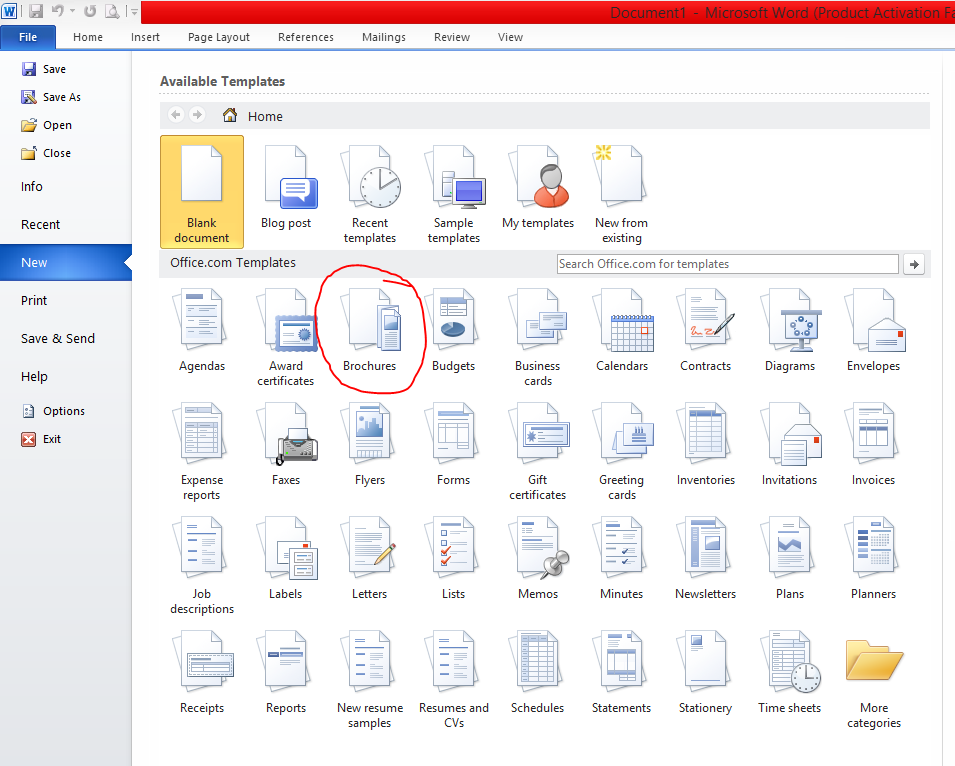
Task: Open the Lists template category
Action: point(454,558)
